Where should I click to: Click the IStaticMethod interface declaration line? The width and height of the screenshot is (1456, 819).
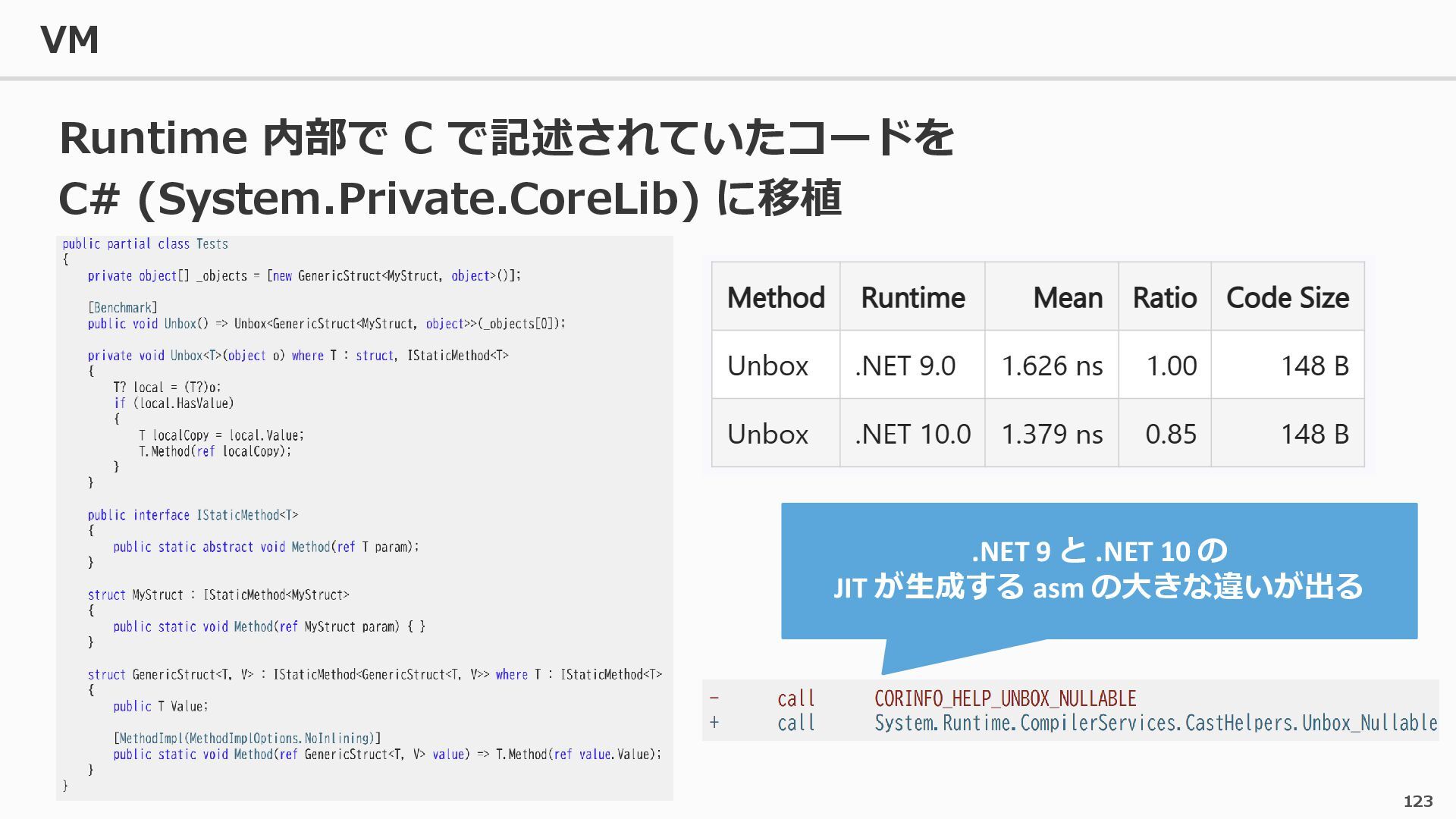(193, 515)
